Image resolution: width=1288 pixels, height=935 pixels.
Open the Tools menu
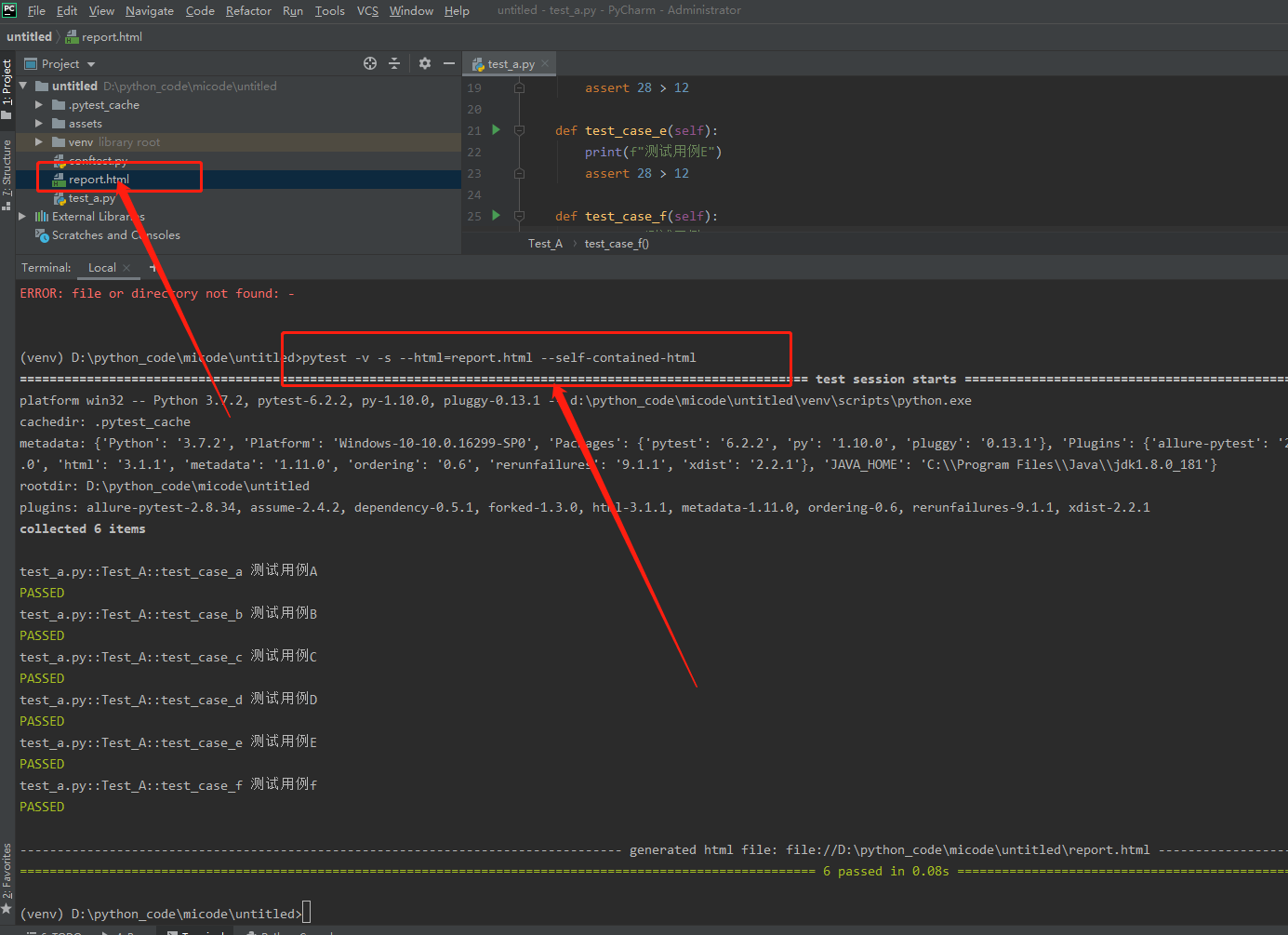(x=330, y=11)
